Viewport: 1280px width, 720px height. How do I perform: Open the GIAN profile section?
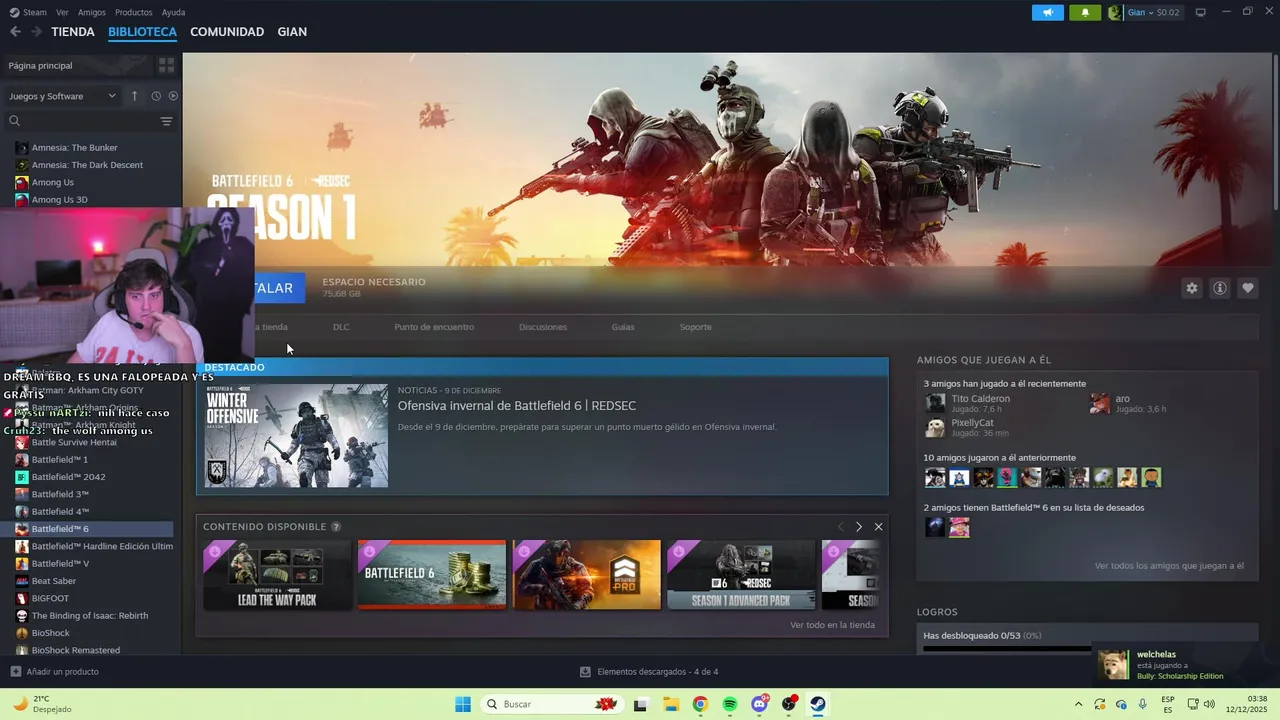292,32
